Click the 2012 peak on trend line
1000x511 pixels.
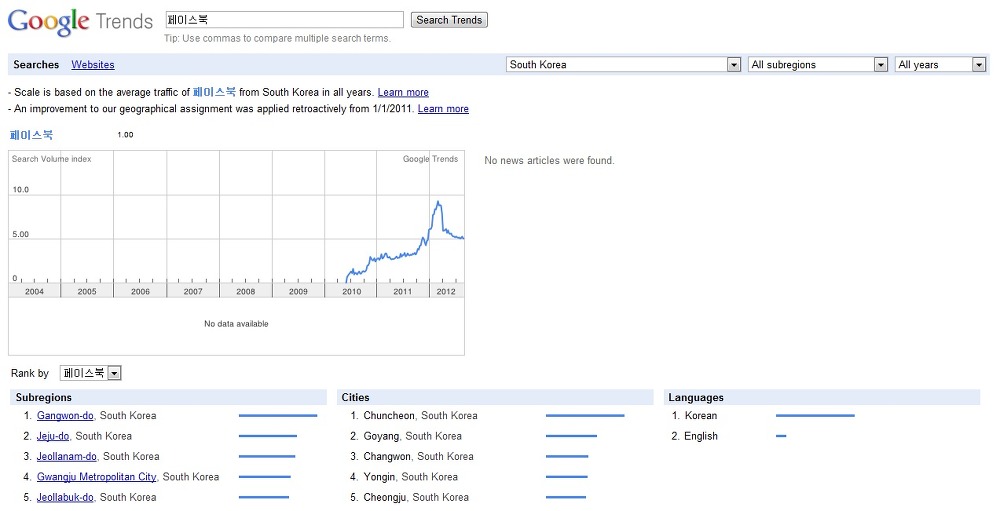(x=438, y=202)
